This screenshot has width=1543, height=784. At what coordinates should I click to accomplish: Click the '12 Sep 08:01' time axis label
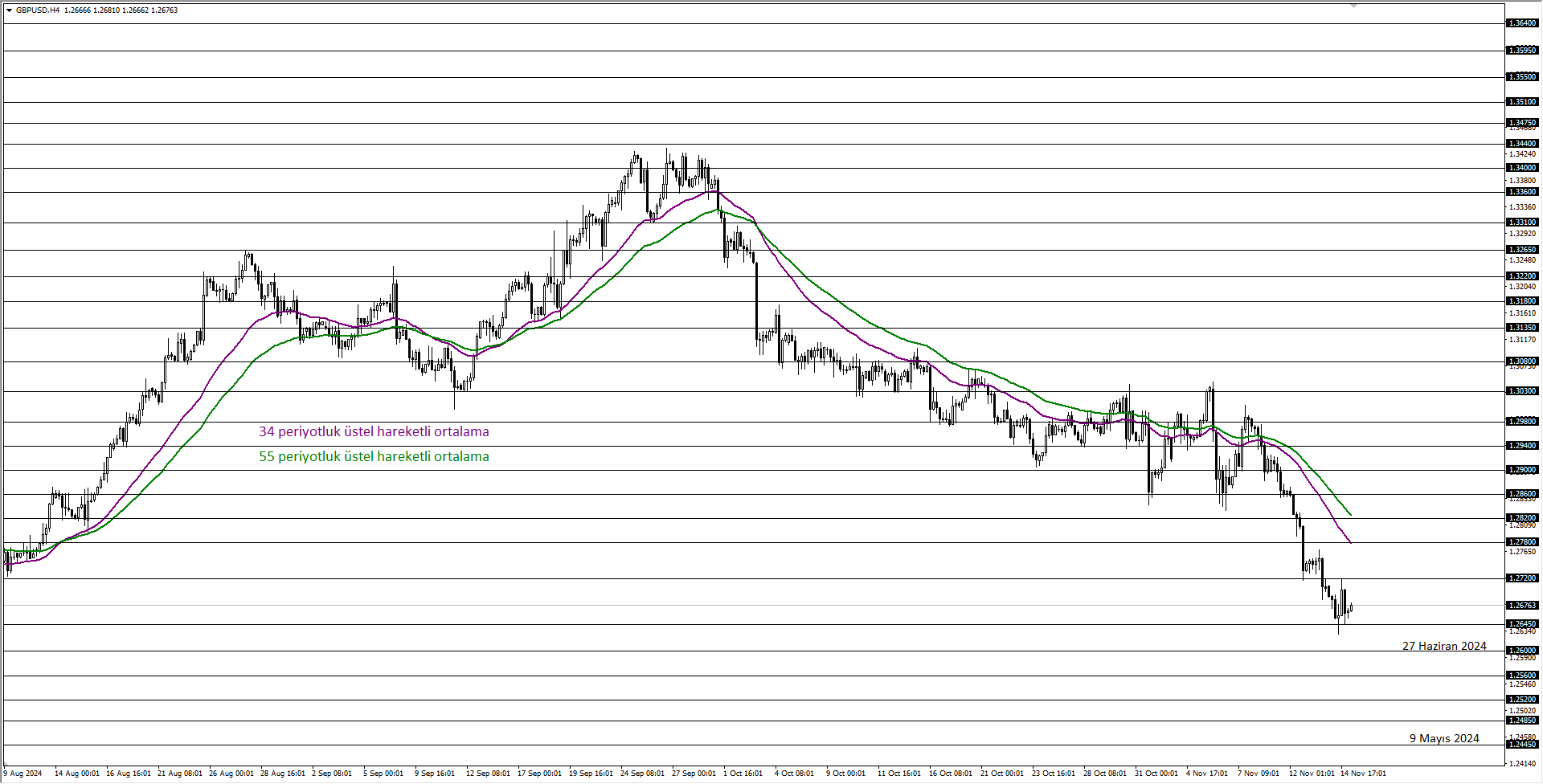pos(488,774)
